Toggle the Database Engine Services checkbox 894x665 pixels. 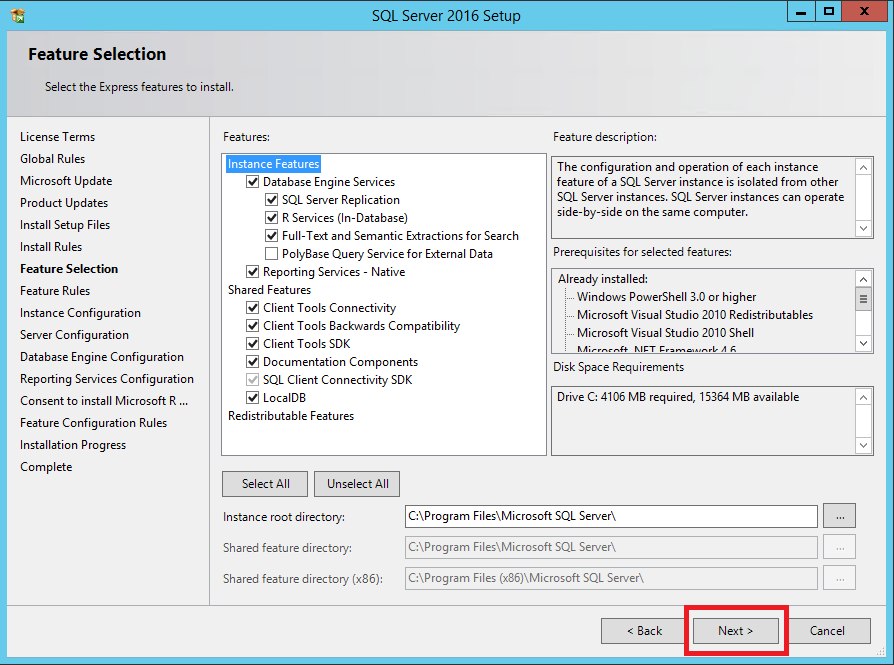(253, 182)
